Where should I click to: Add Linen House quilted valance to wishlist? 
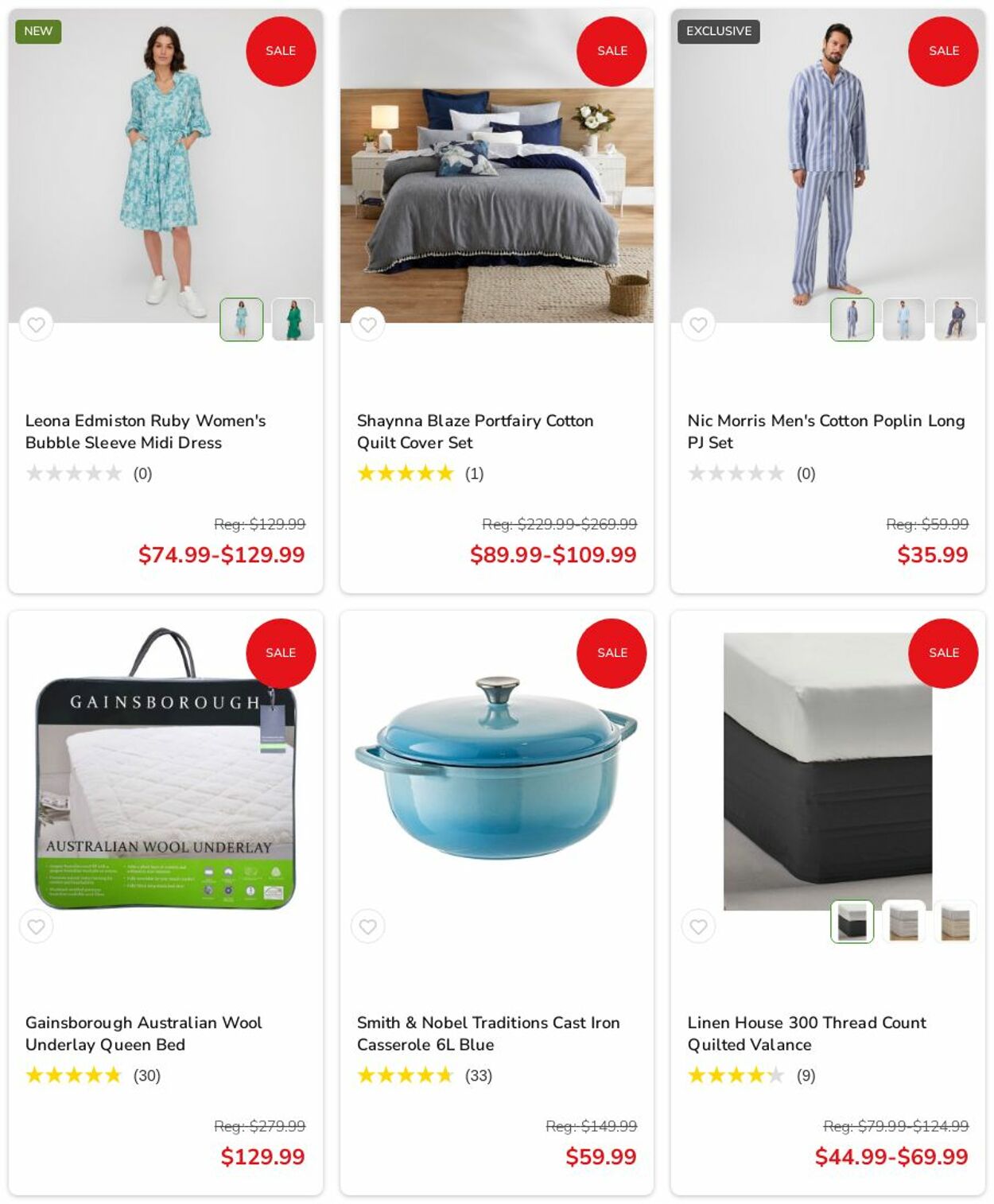[698, 926]
